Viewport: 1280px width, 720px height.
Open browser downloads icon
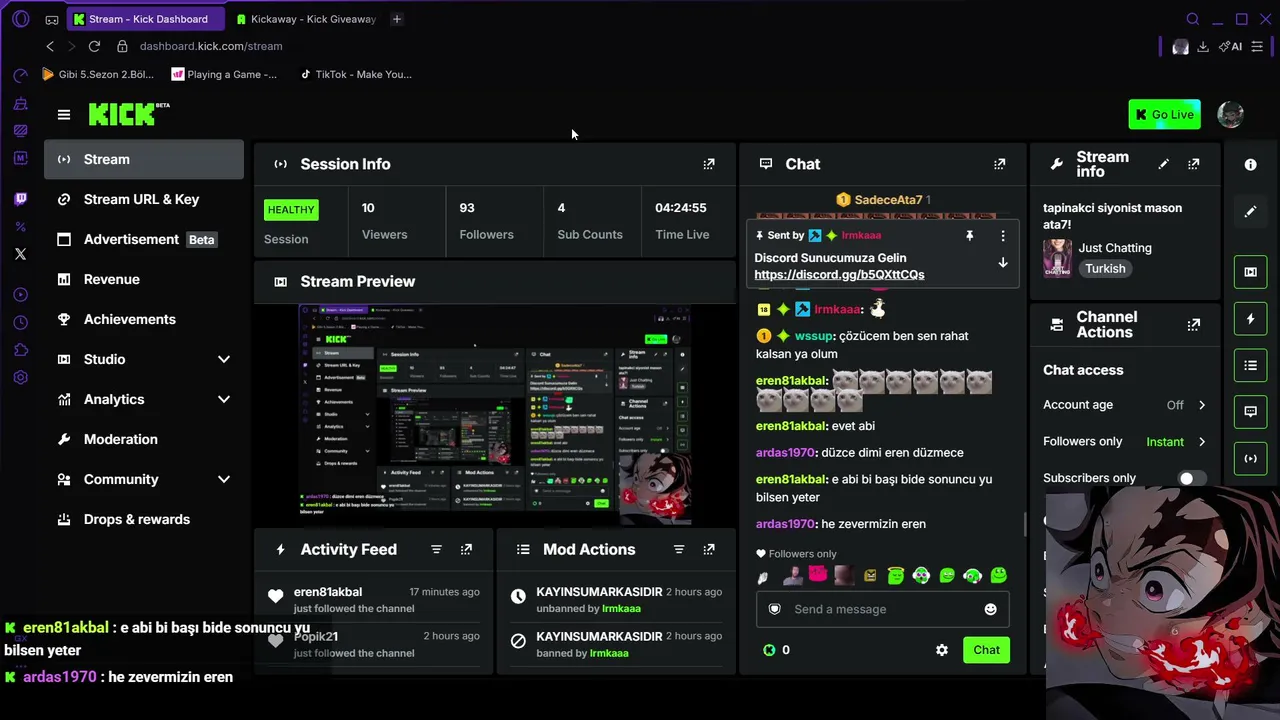pos(1203,46)
